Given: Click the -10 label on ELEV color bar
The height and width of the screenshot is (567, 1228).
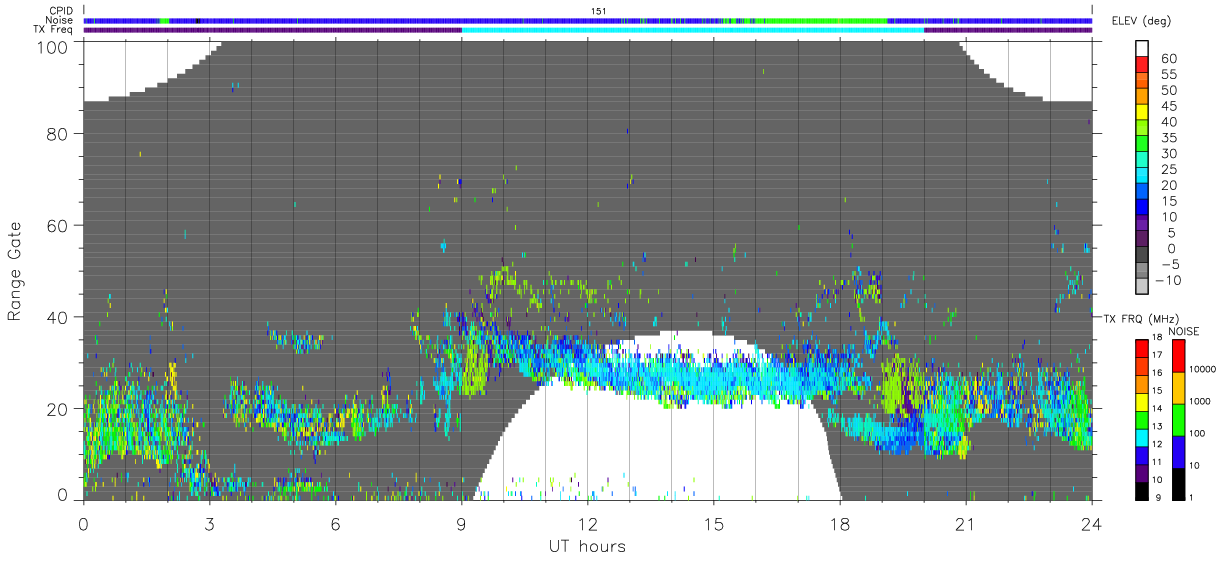Looking at the screenshot, I should click(1166, 280).
